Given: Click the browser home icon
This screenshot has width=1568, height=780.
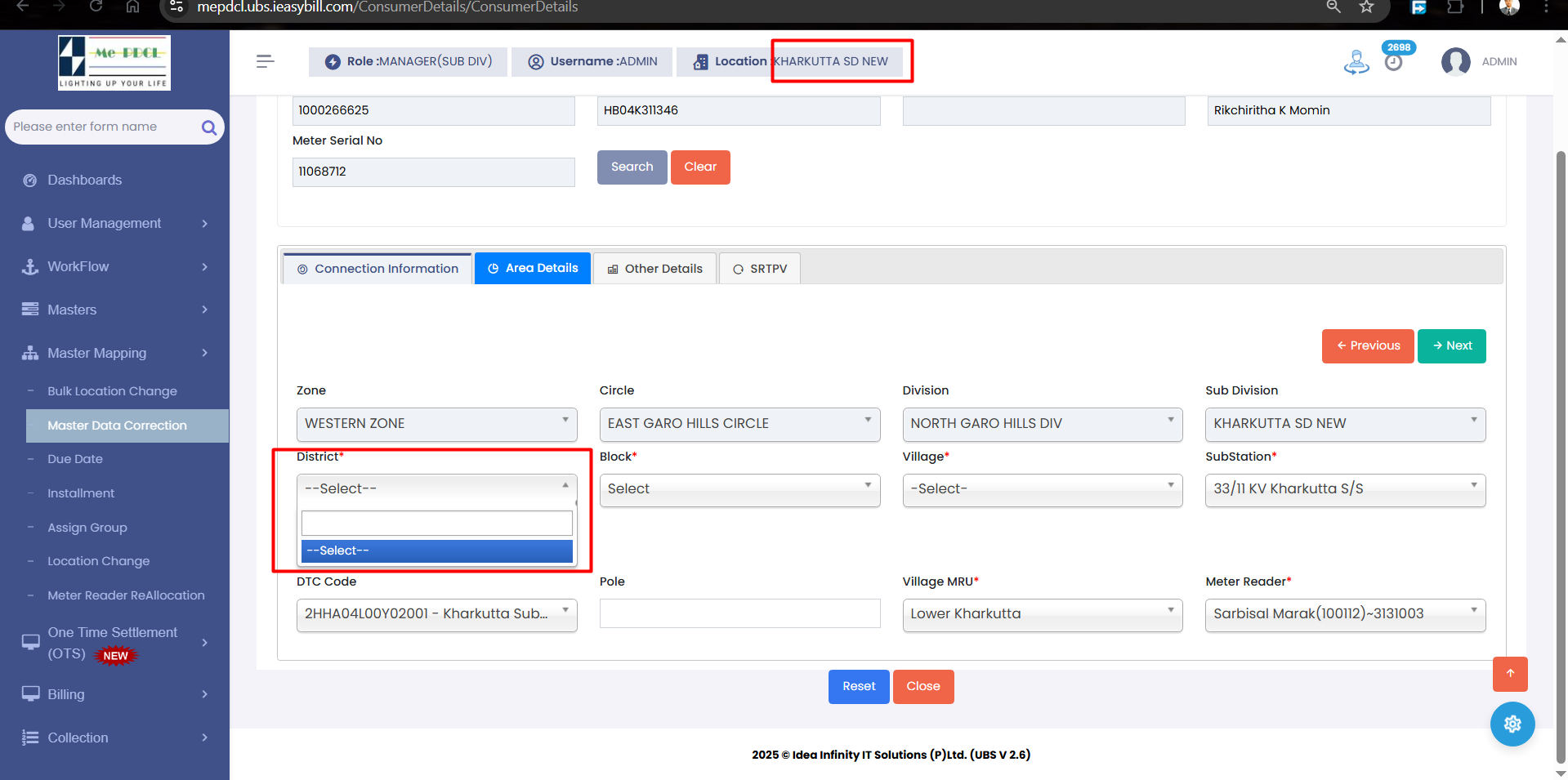Looking at the screenshot, I should (x=132, y=7).
